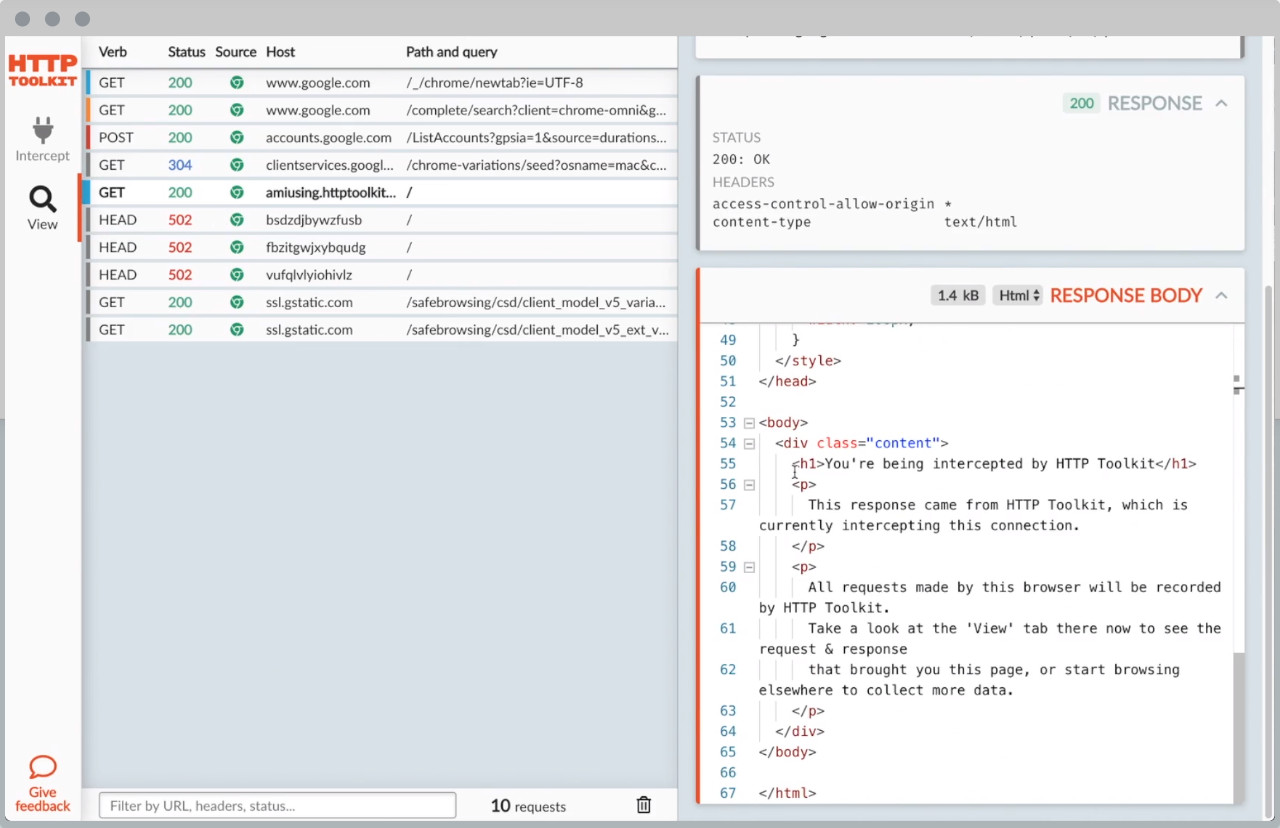
Task: Click the Give feedback speech-bubble button
Action: pos(42,783)
